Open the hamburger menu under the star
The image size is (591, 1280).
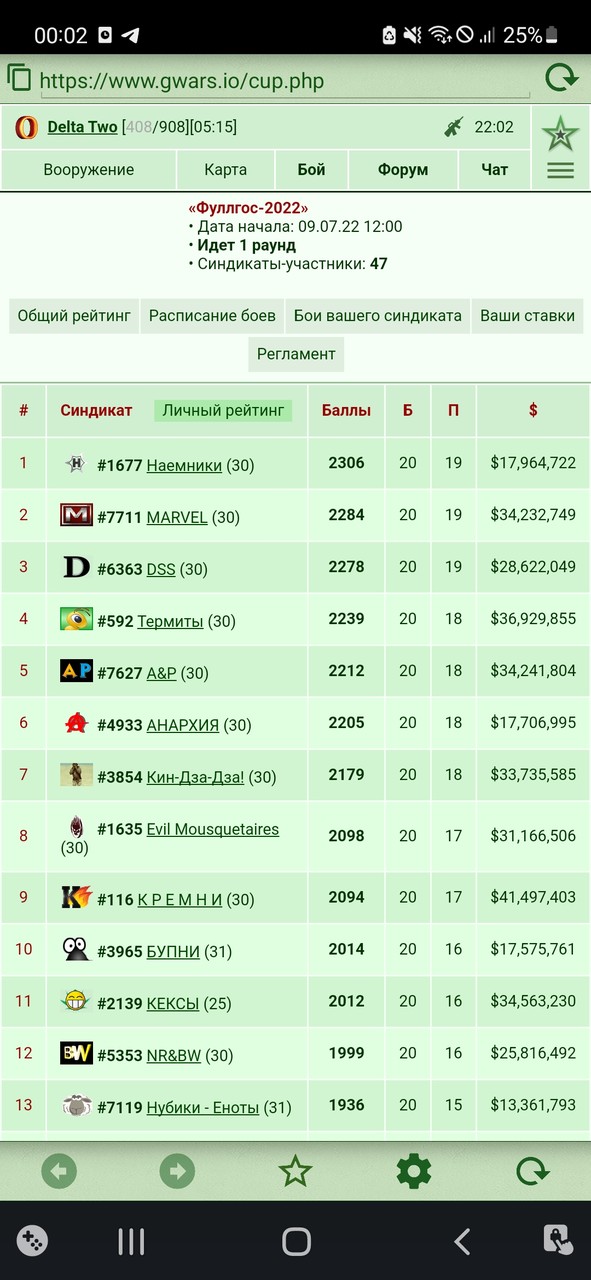(560, 171)
